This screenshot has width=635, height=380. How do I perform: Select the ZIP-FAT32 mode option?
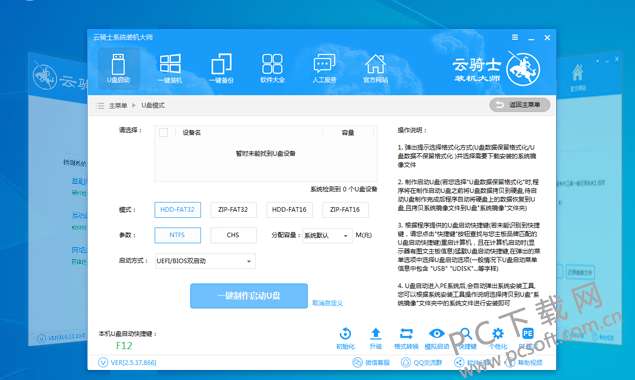(x=233, y=210)
